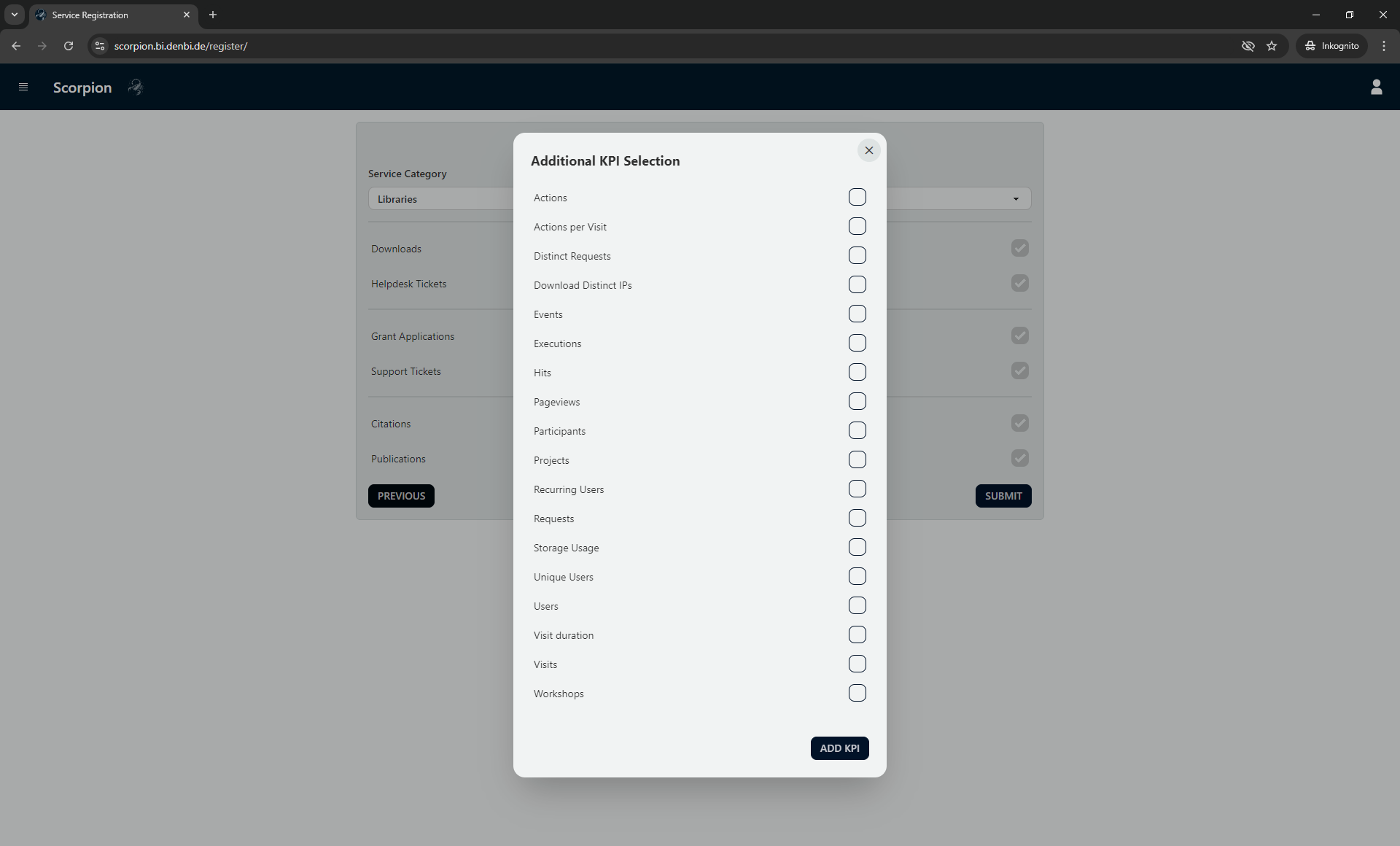Close the Service Registration tab
1400x846 pixels.
click(x=187, y=15)
